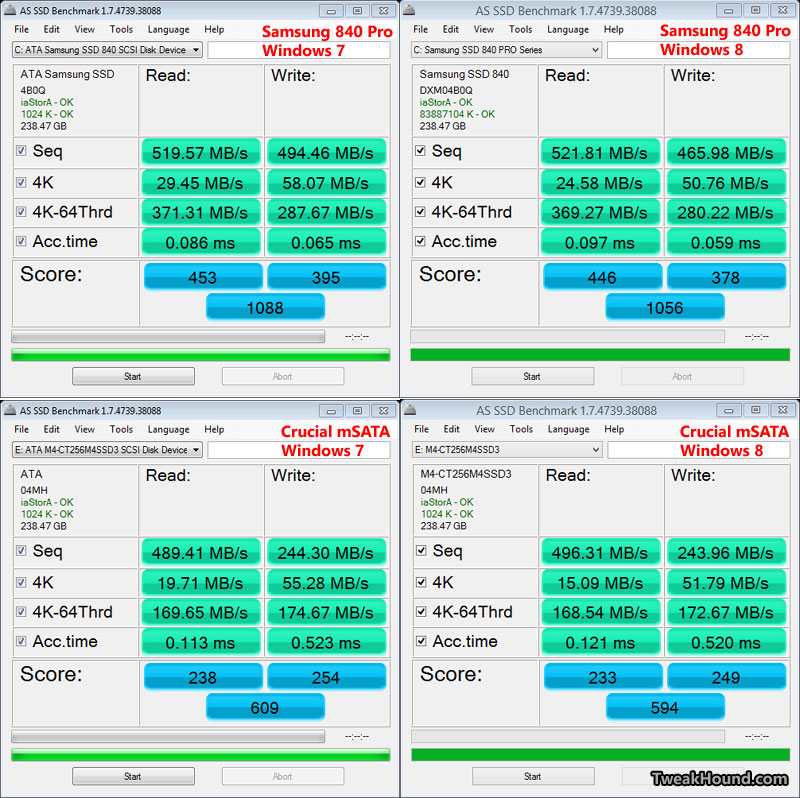The height and width of the screenshot is (798, 800).
Task: Open File menu in Crucial Windows 8 window
Action: (x=421, y=430)
